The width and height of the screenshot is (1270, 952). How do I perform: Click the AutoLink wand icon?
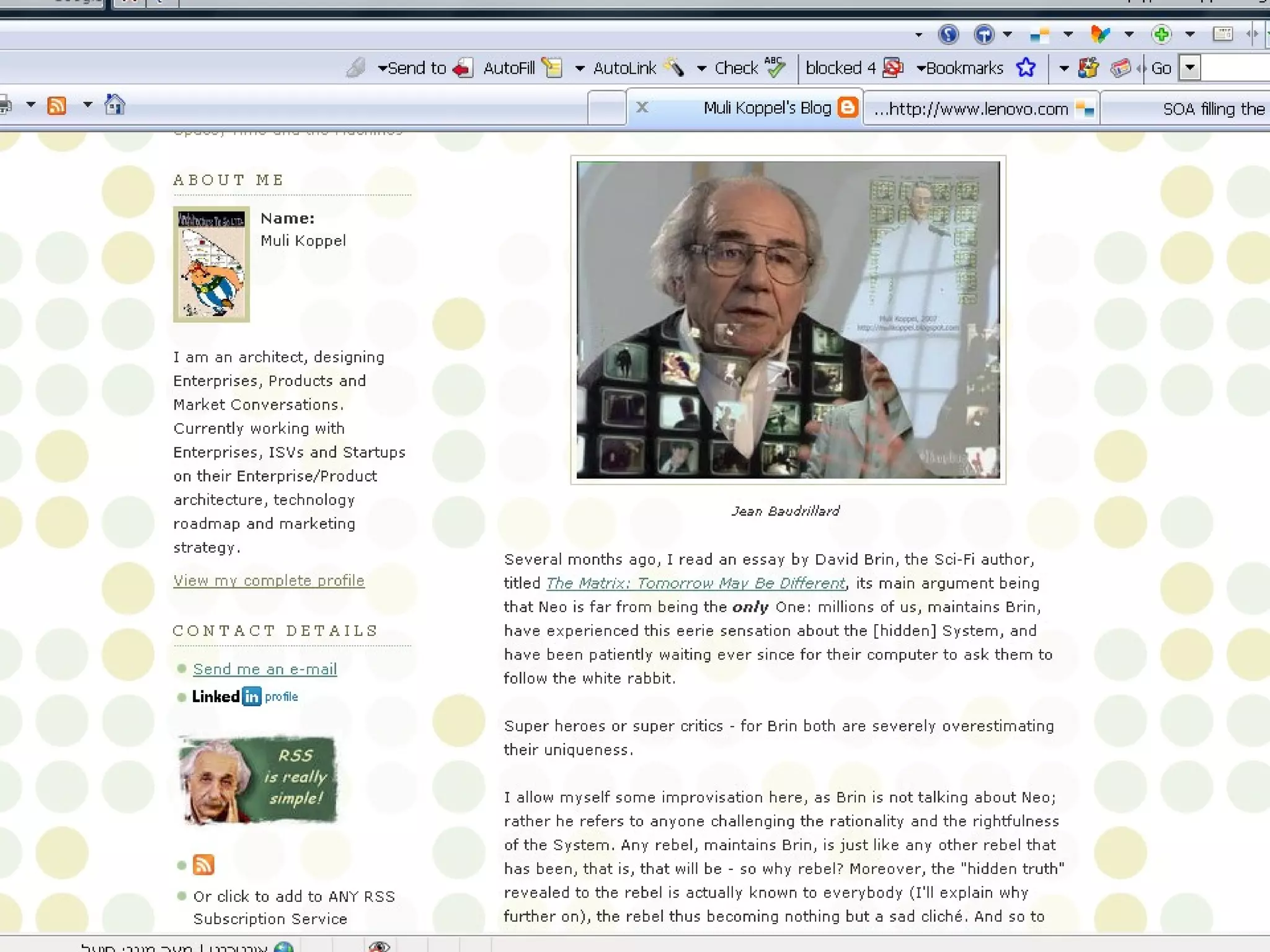(675, 68)
